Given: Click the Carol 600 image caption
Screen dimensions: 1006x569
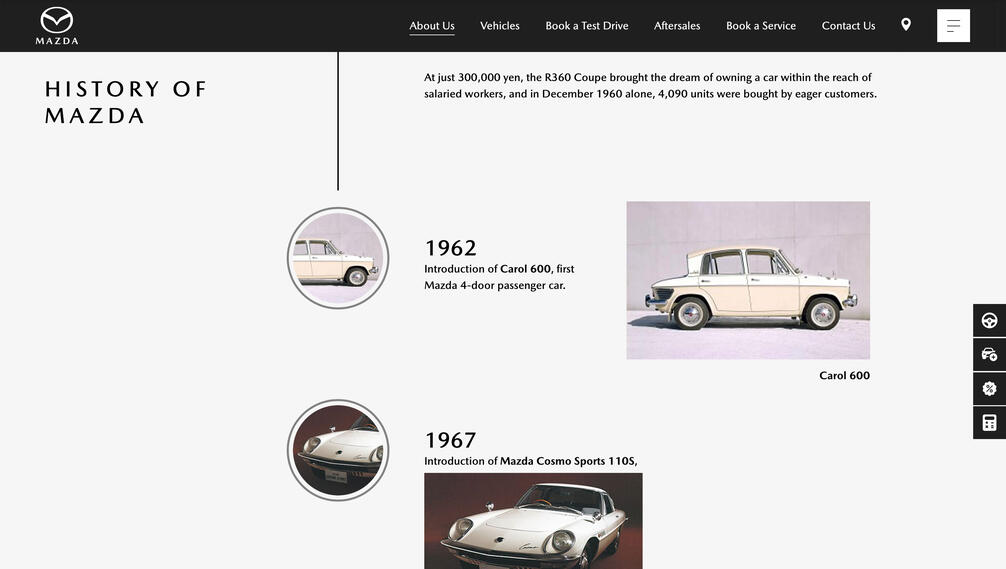Looking at the screenshot, I should coord(844,375).
